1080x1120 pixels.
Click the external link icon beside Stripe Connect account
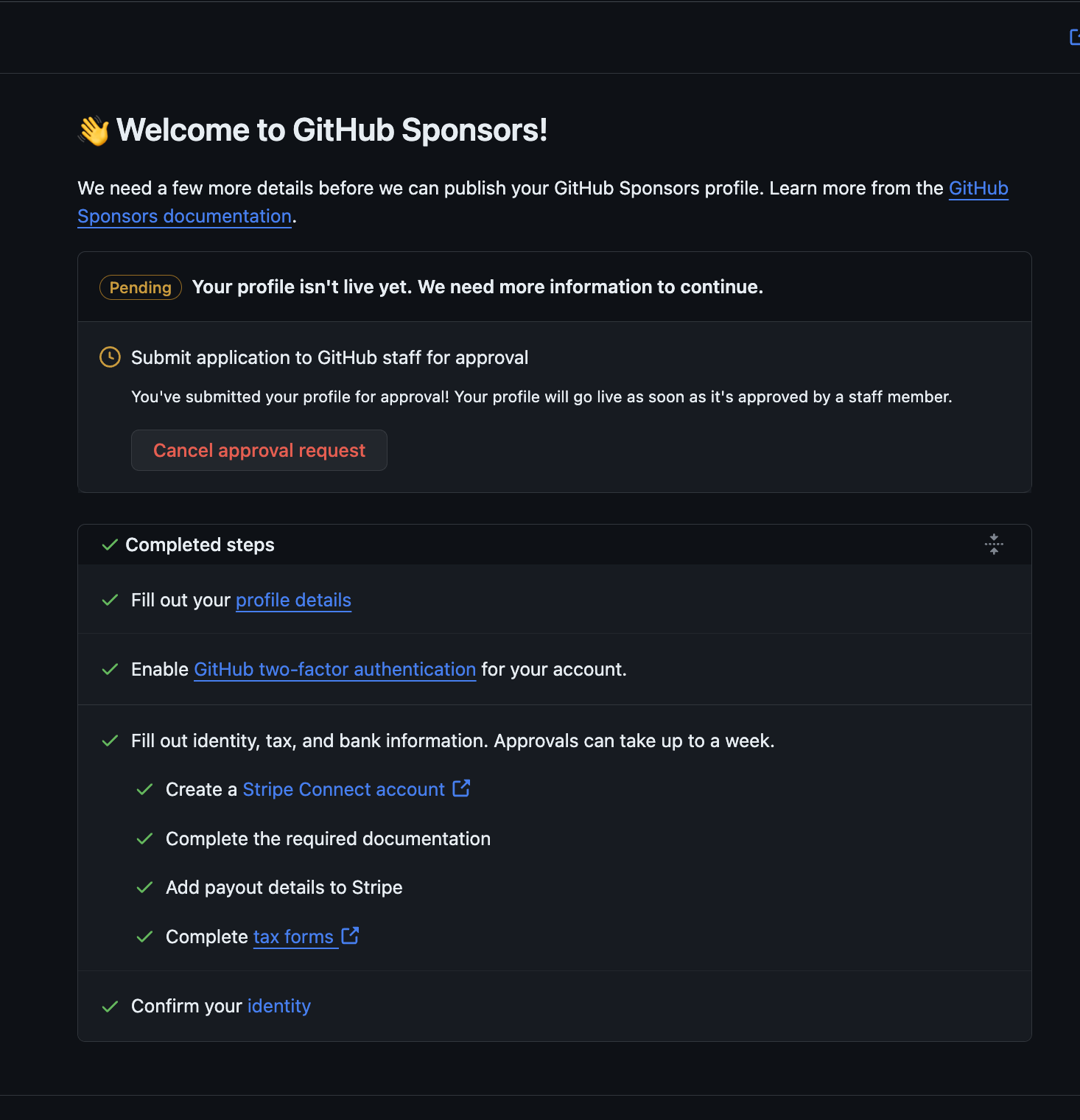[461, 788]
